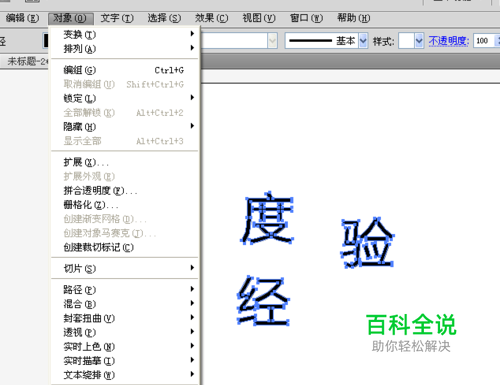Open the 帮助 (H) menu
Image resolution: width=500 pixels, height=385 pixels.
click(x=354, y=18)
